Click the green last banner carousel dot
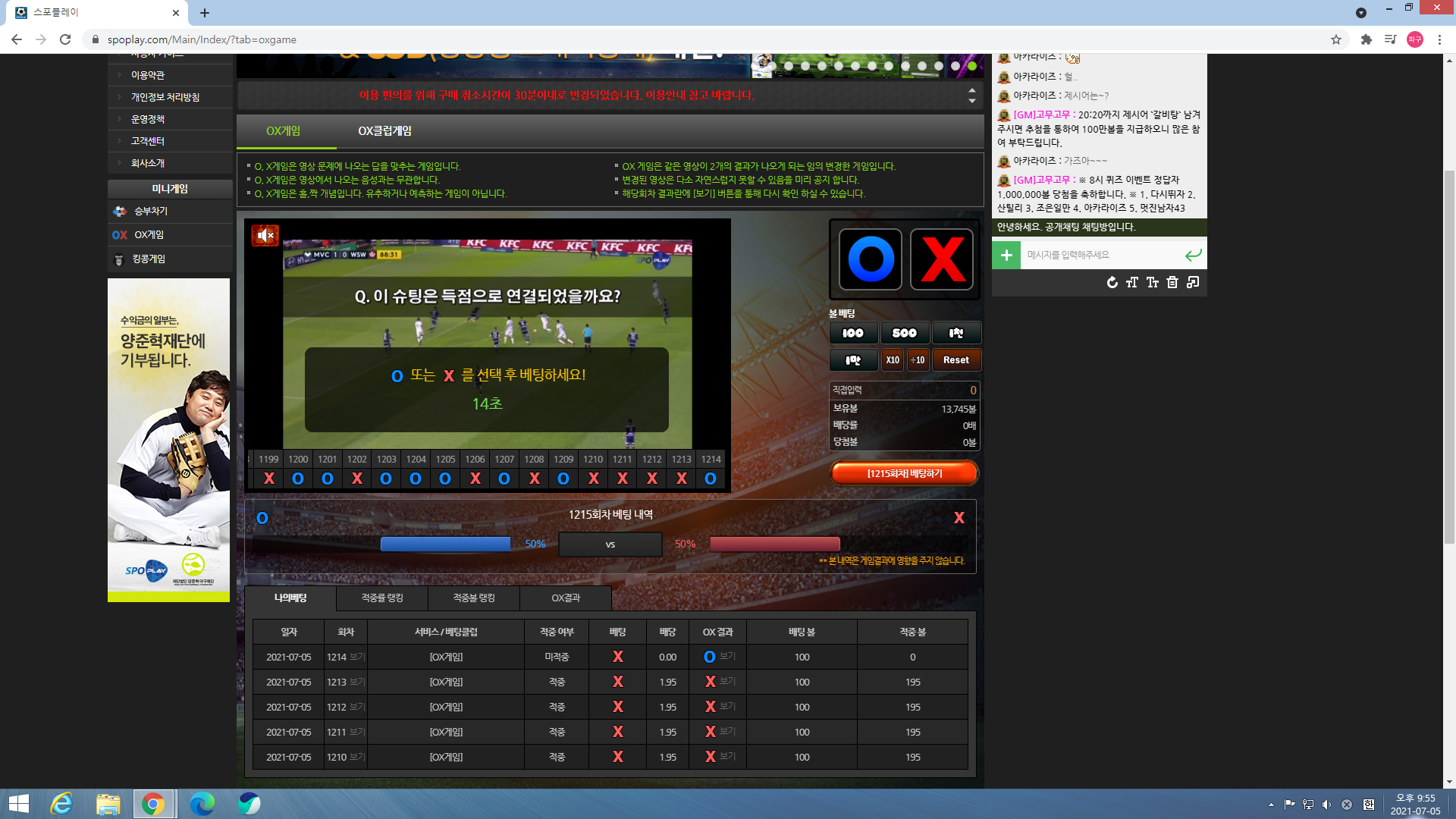The width and height of the screenshot is (1456, 819). [x=971, y=66]
